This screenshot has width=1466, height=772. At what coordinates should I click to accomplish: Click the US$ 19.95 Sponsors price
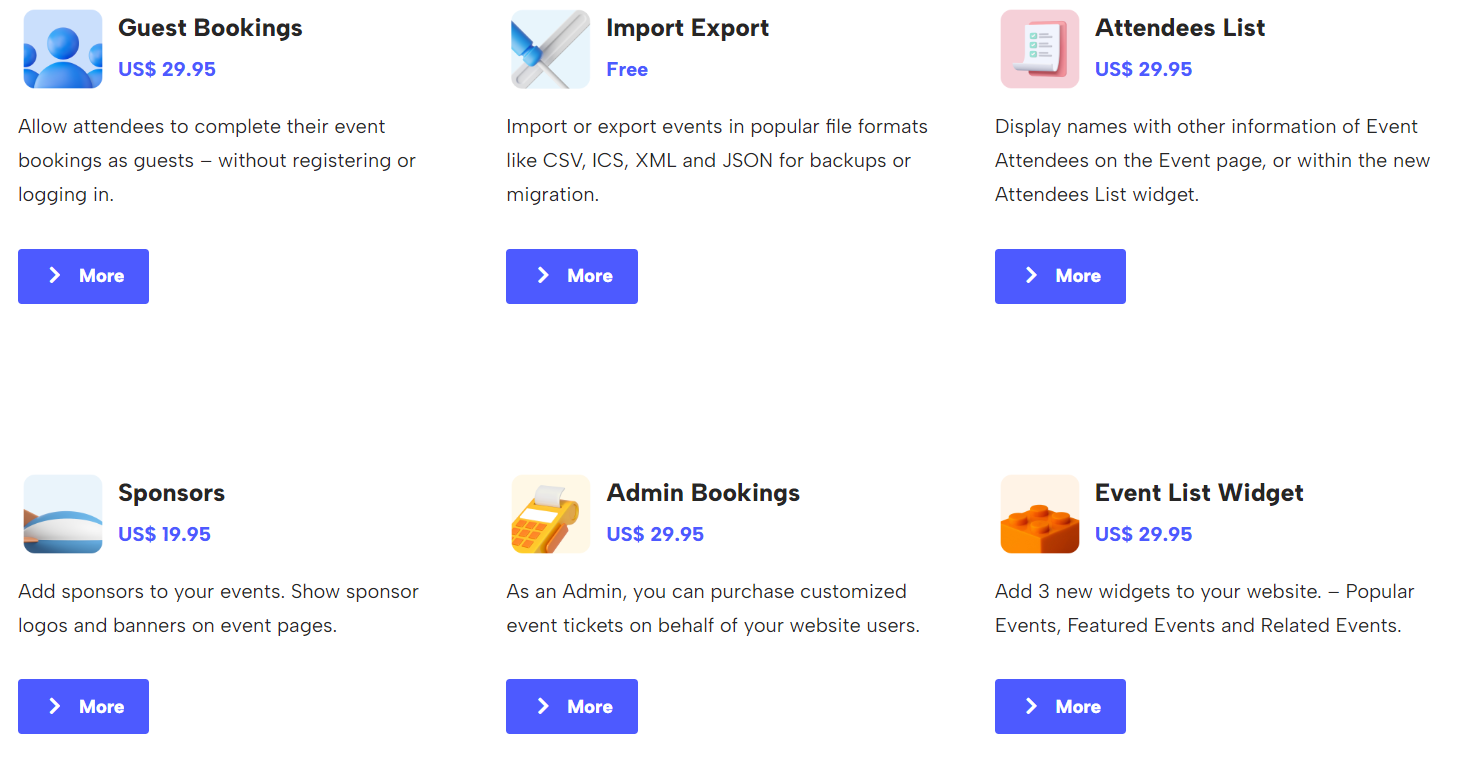[x=164, y=534]
